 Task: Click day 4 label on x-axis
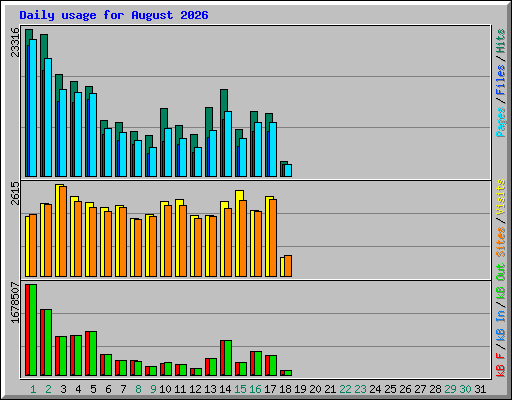(x=78, y=389)
